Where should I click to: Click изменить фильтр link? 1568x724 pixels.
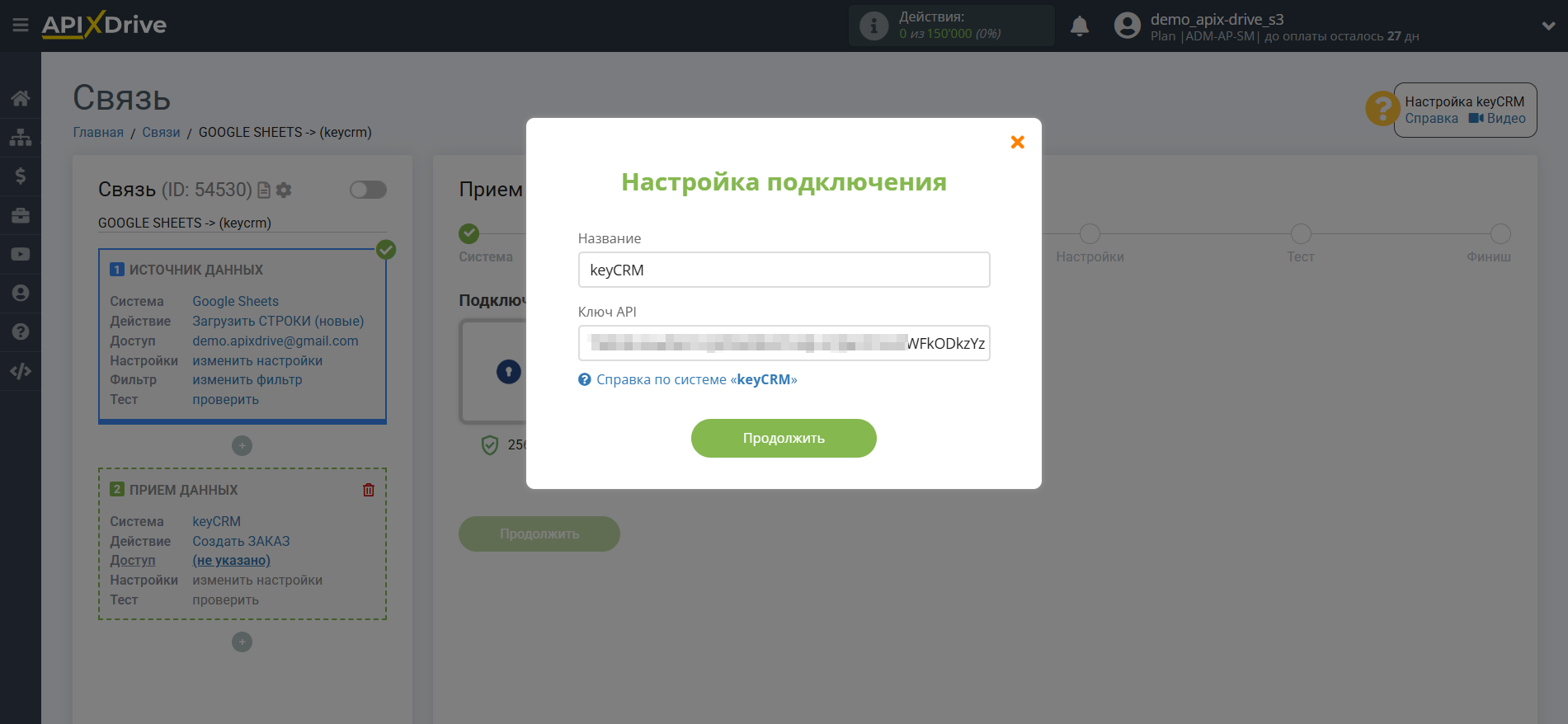pyautogui.click(x=247, y=379)
